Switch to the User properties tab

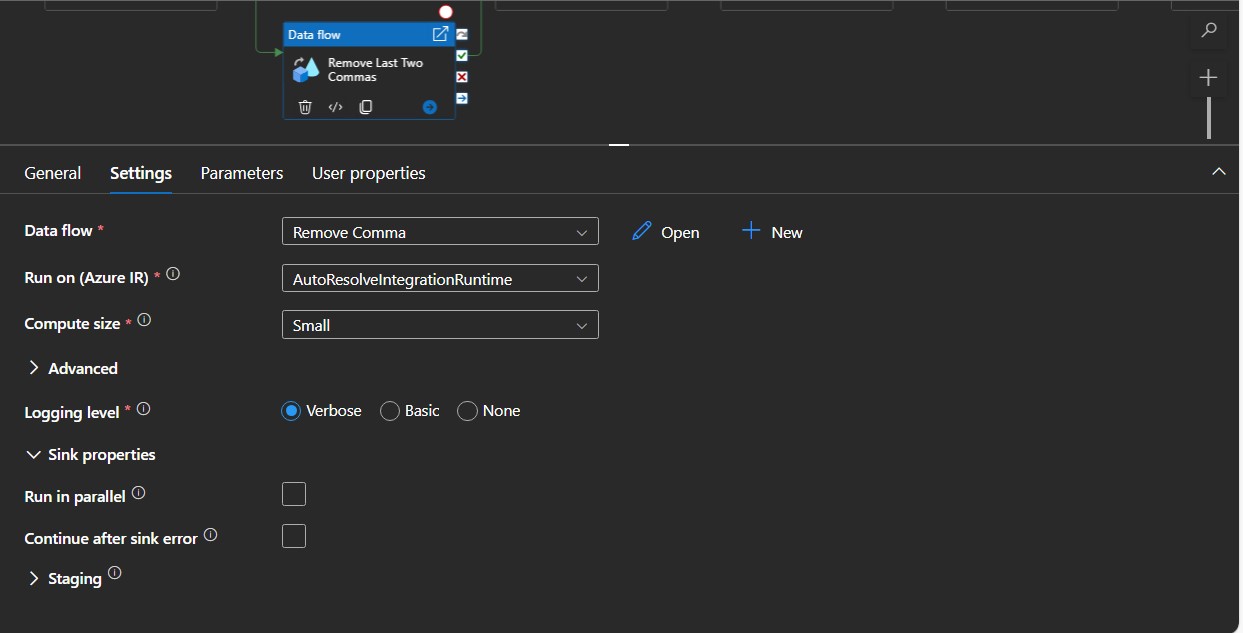click(369, 173)
